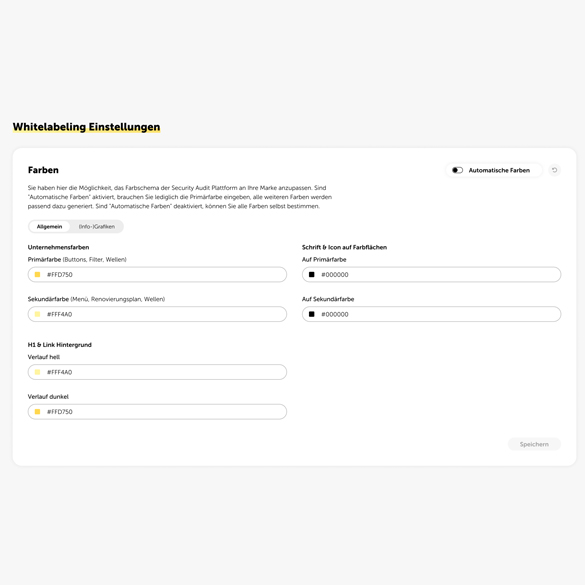Switch to the Allgemein tab
This screenshot has width=585, height=585.
[49, 226]
